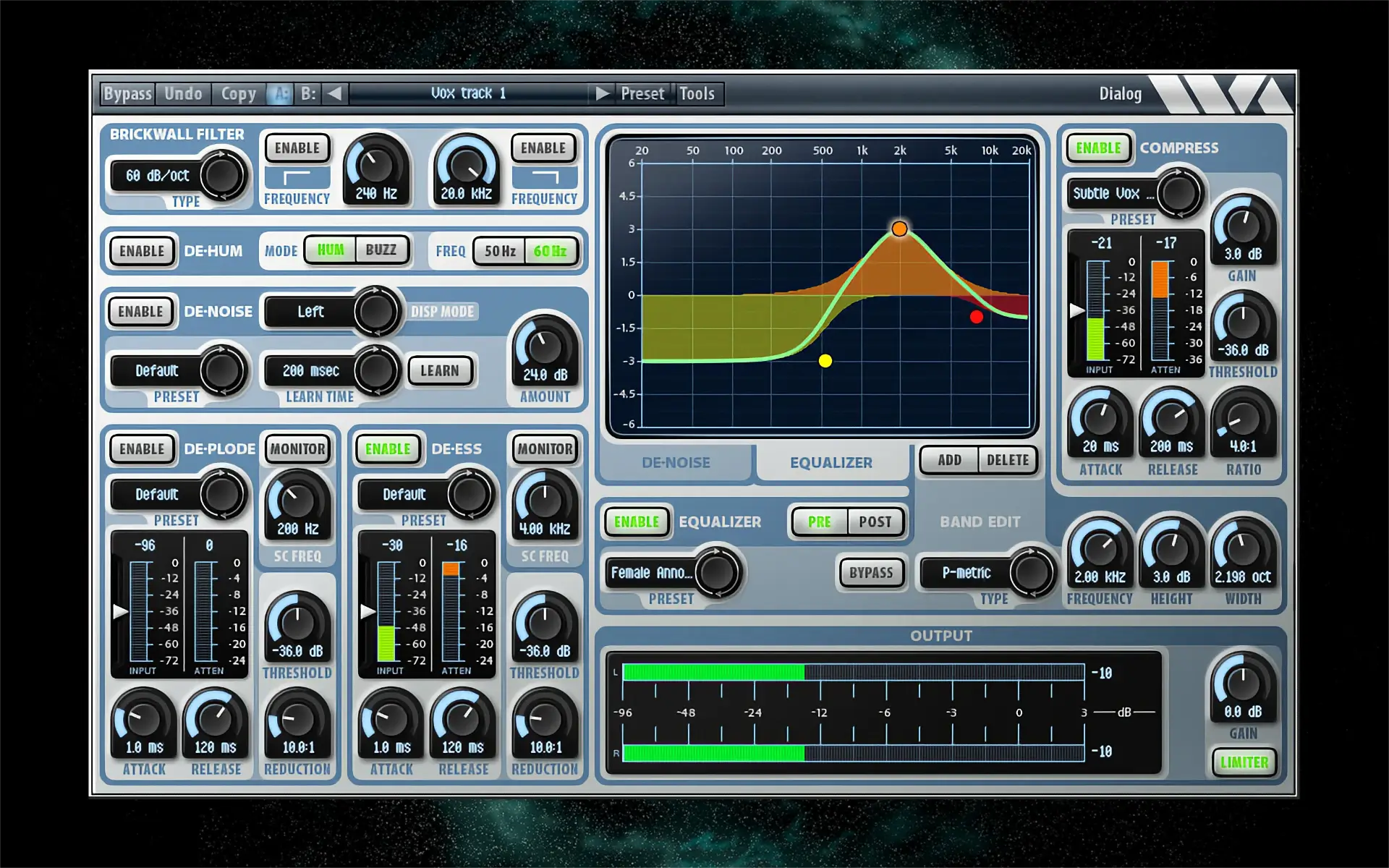The width and height of the screenshot is (1389, 868).
Task: Select the yellow EQ band node
Action: (825, 361)
